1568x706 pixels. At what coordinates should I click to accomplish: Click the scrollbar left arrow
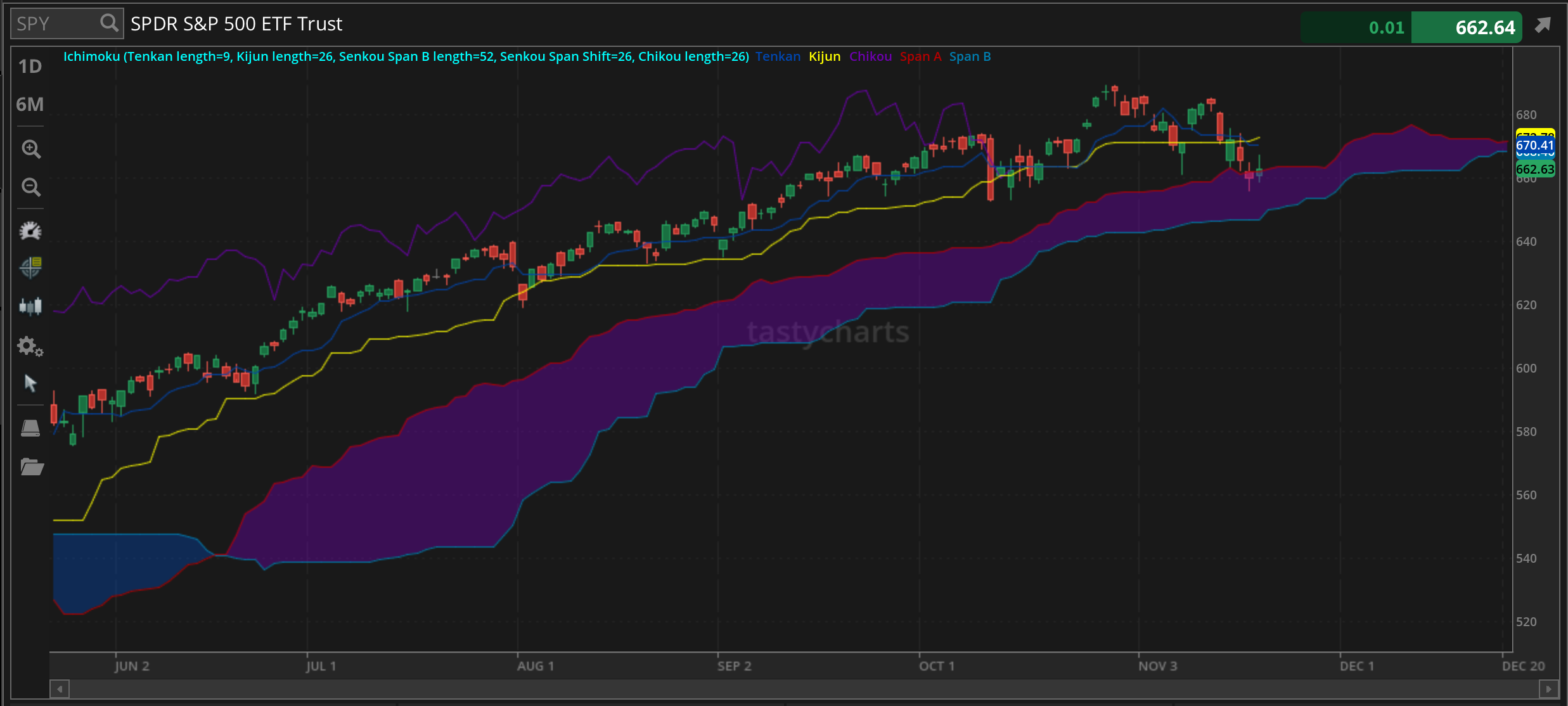[60, 689]
